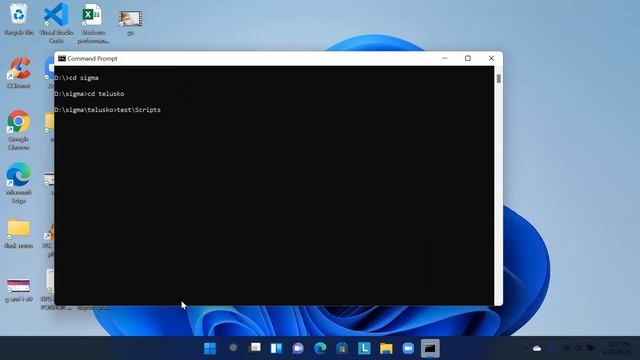
Task: Click Command Prompt title bar icon
Action: [x=62, y=58]
